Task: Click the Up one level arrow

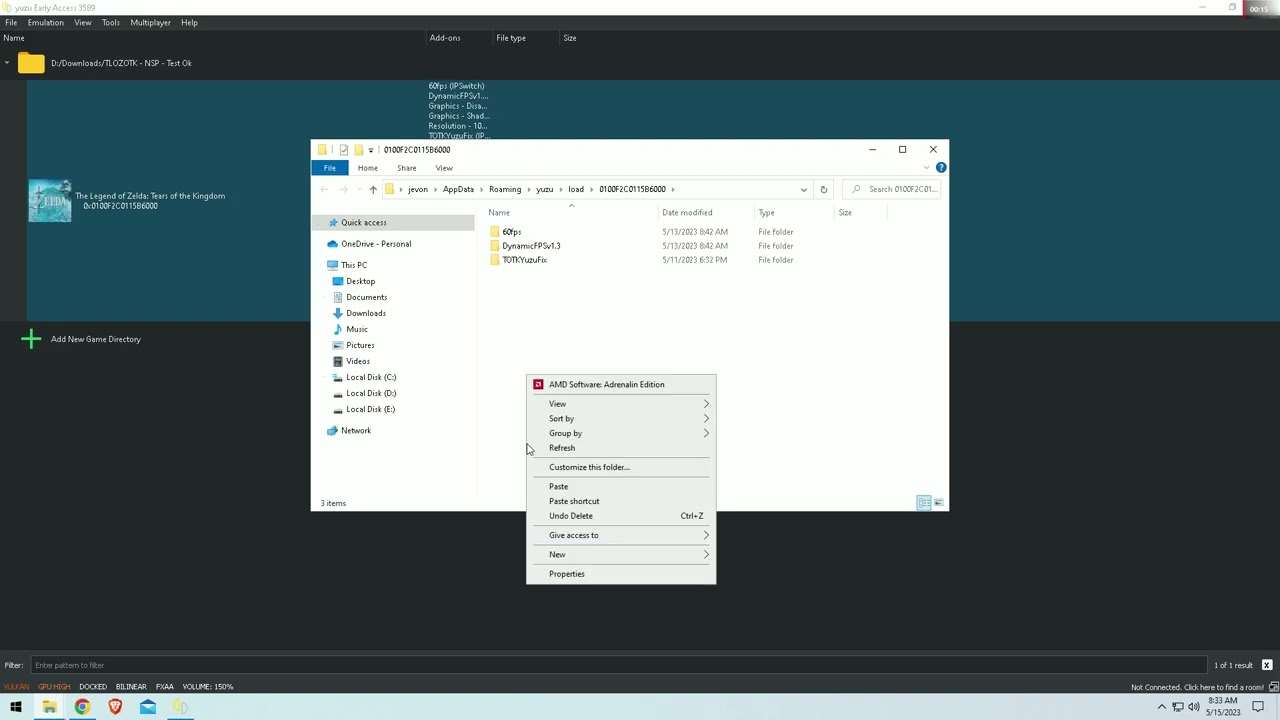Action: (373, 189)
